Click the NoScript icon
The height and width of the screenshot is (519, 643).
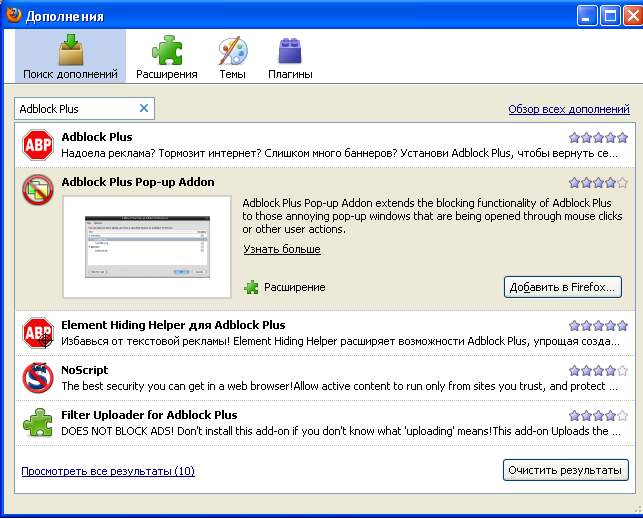tap(38, 378)
